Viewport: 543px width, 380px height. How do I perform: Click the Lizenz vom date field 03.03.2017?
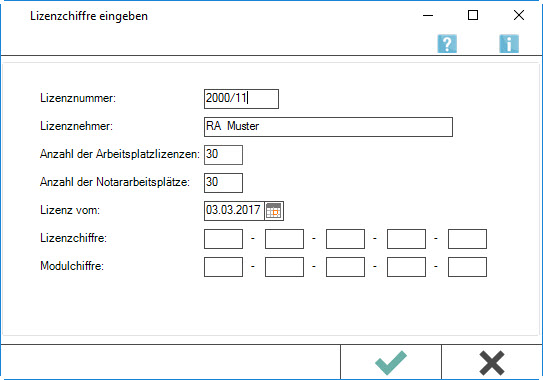click(x=234, y=211)
